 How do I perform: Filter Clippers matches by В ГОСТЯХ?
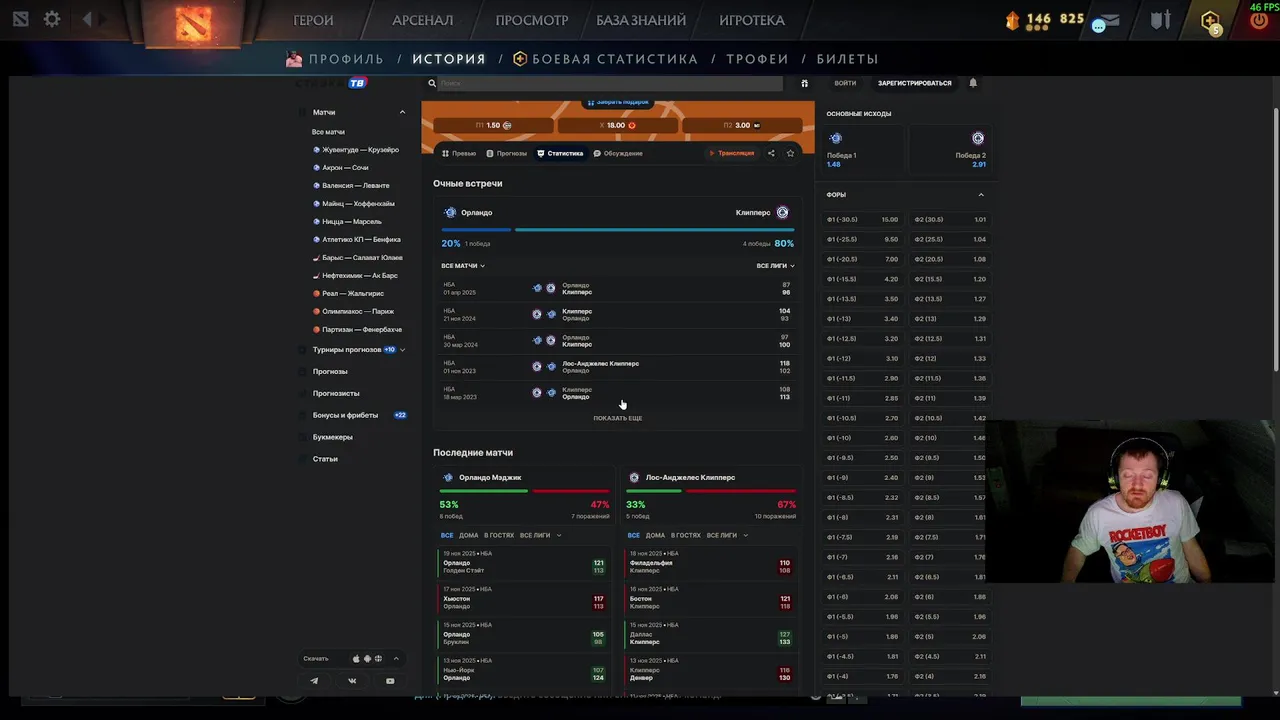(686, 535)
